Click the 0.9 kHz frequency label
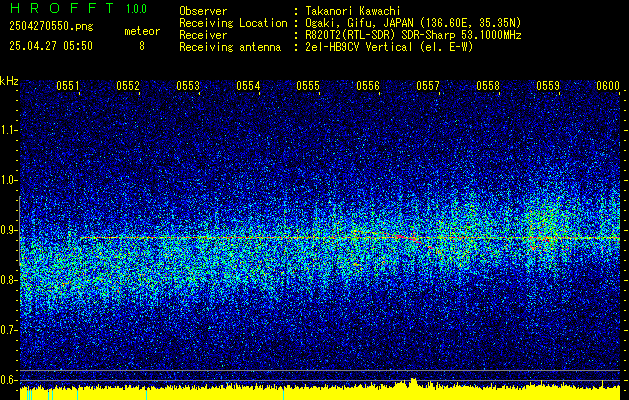The width and height of the screenshot is (629, 400). (9, 230)
